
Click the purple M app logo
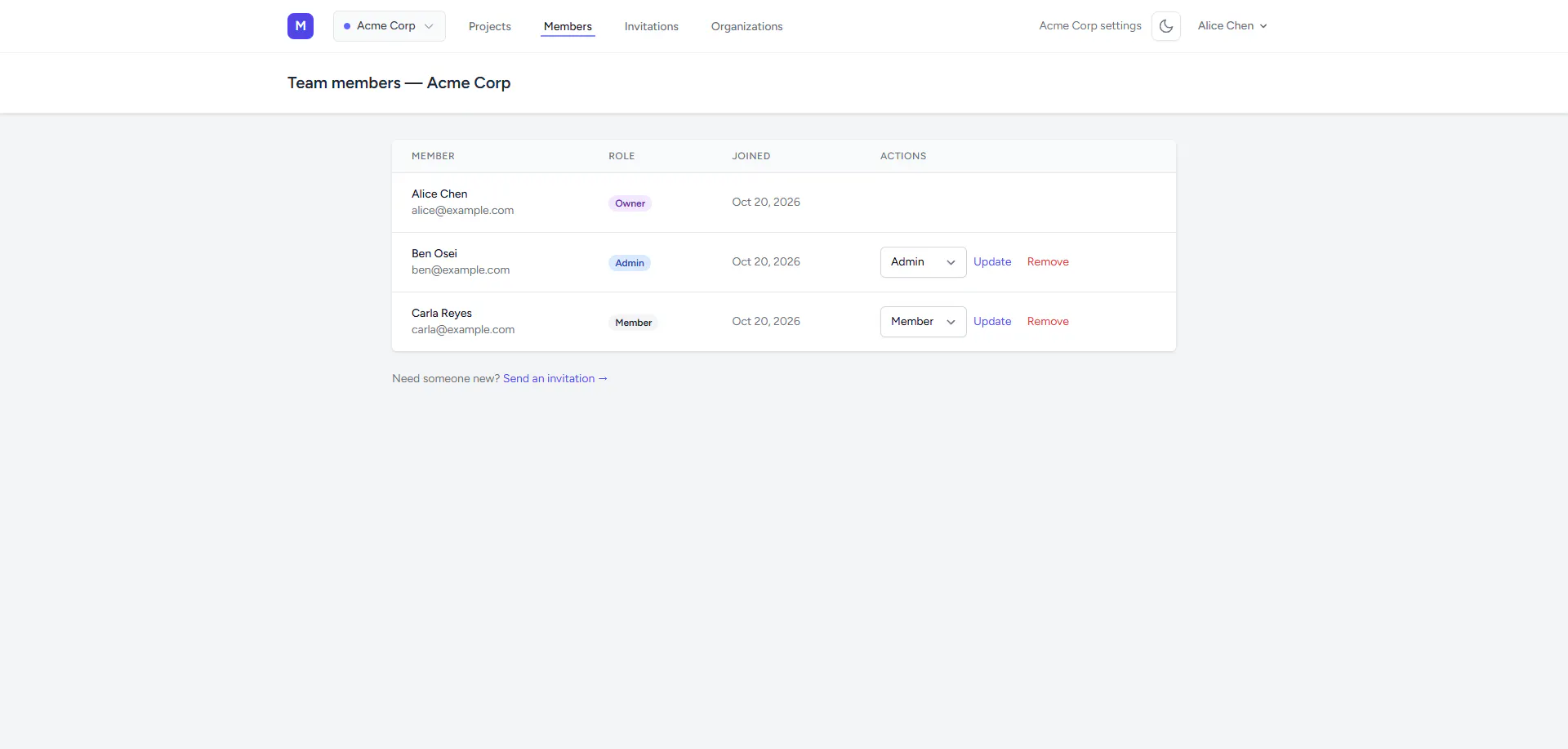tap(301, 26)
